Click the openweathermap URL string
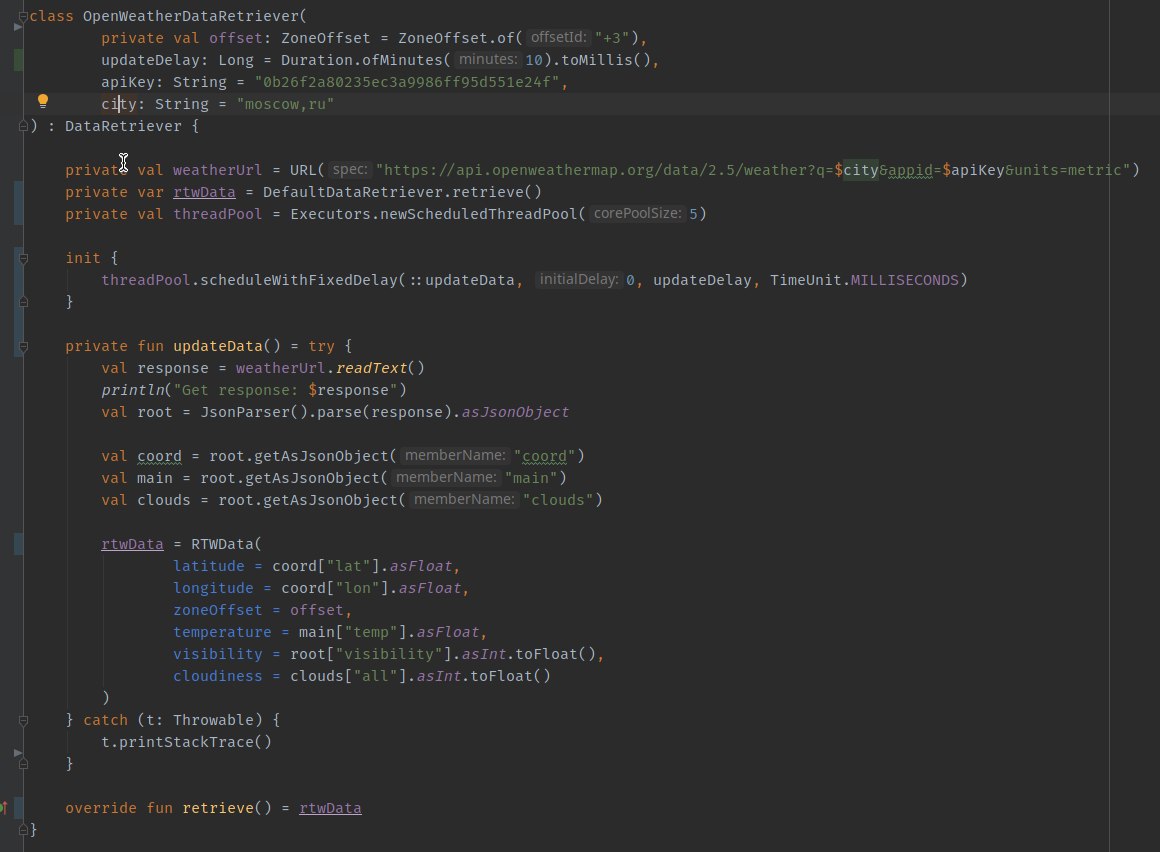 (x=753, y=170)
